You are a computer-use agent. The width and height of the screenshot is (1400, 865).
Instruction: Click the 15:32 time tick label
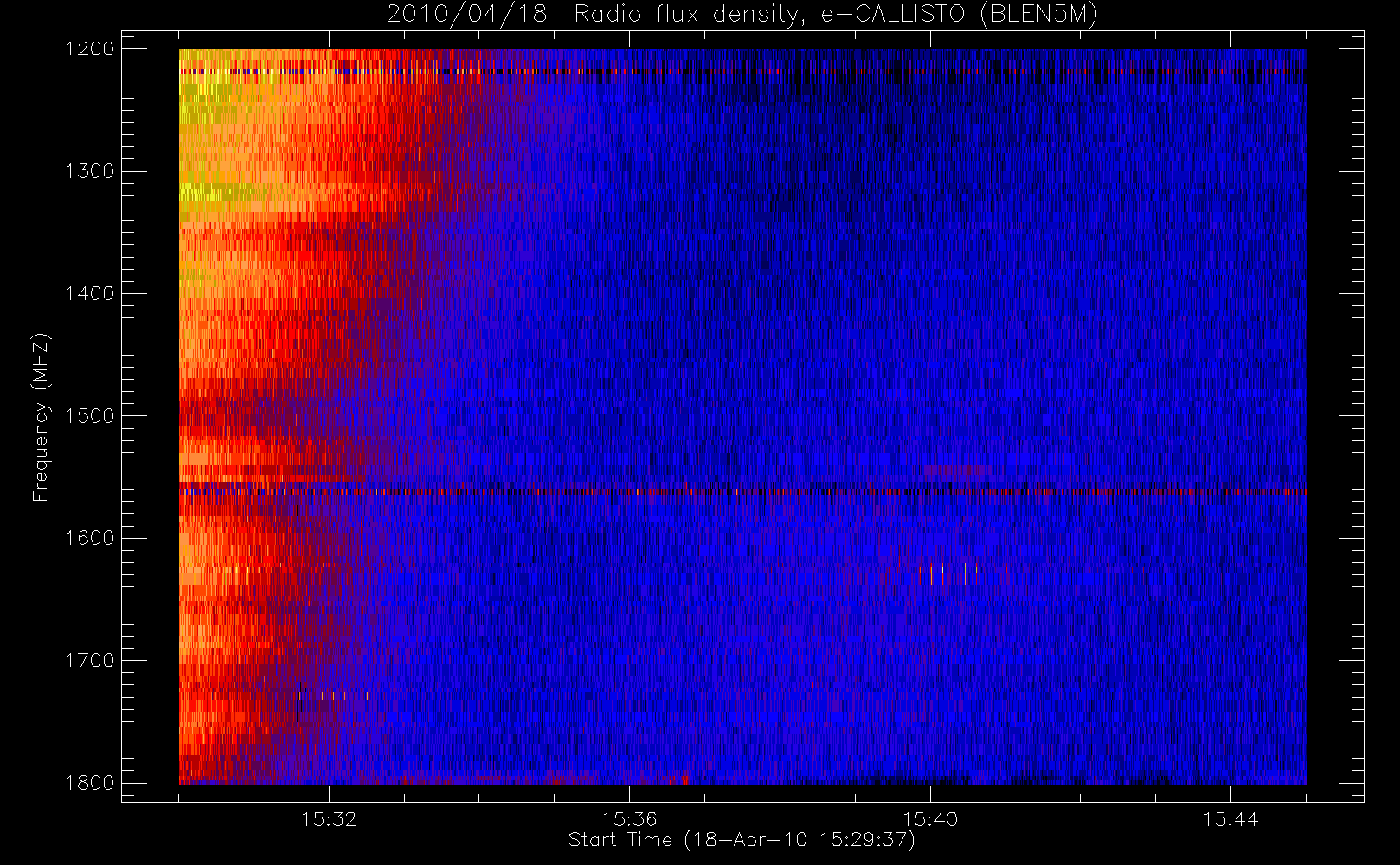(329, 819)
